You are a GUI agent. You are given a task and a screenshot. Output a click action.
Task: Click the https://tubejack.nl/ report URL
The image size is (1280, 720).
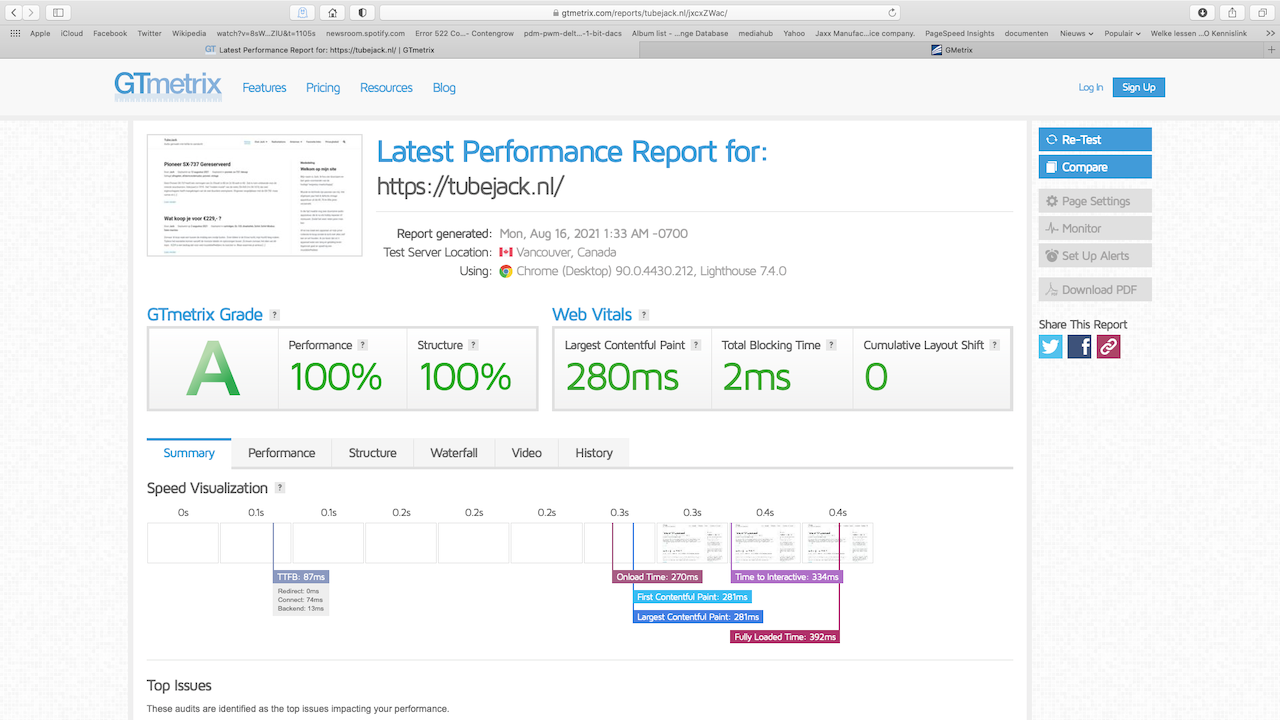coord(470,185)
